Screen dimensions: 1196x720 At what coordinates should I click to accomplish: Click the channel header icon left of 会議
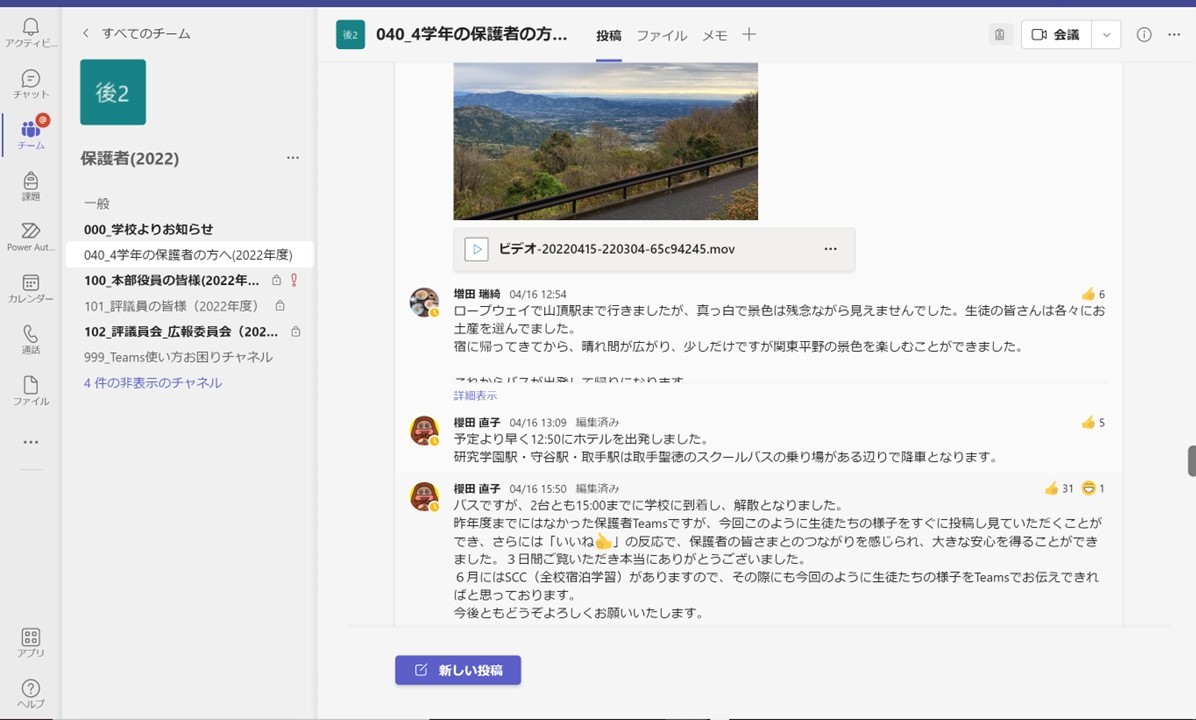999,34
